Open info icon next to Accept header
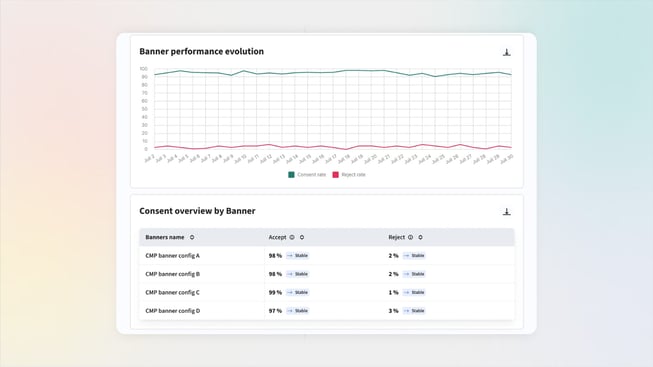The width and height of the screenshot is (653, 367). point(292,237)
